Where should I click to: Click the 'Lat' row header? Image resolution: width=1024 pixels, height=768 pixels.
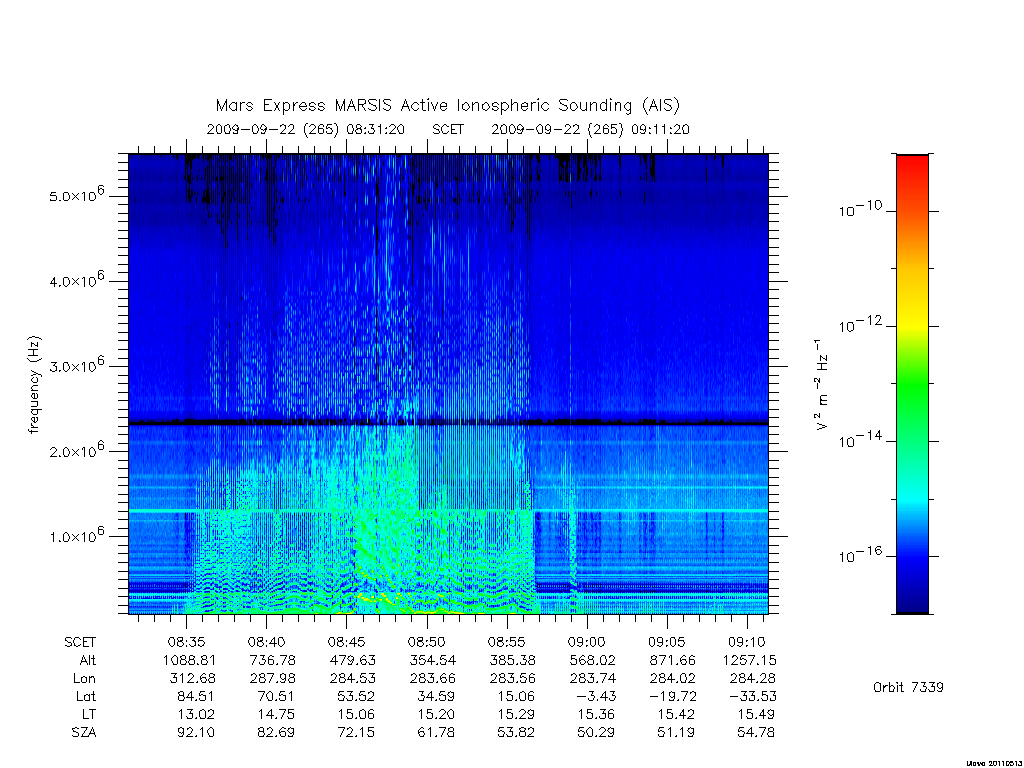[x=86, y=696]
